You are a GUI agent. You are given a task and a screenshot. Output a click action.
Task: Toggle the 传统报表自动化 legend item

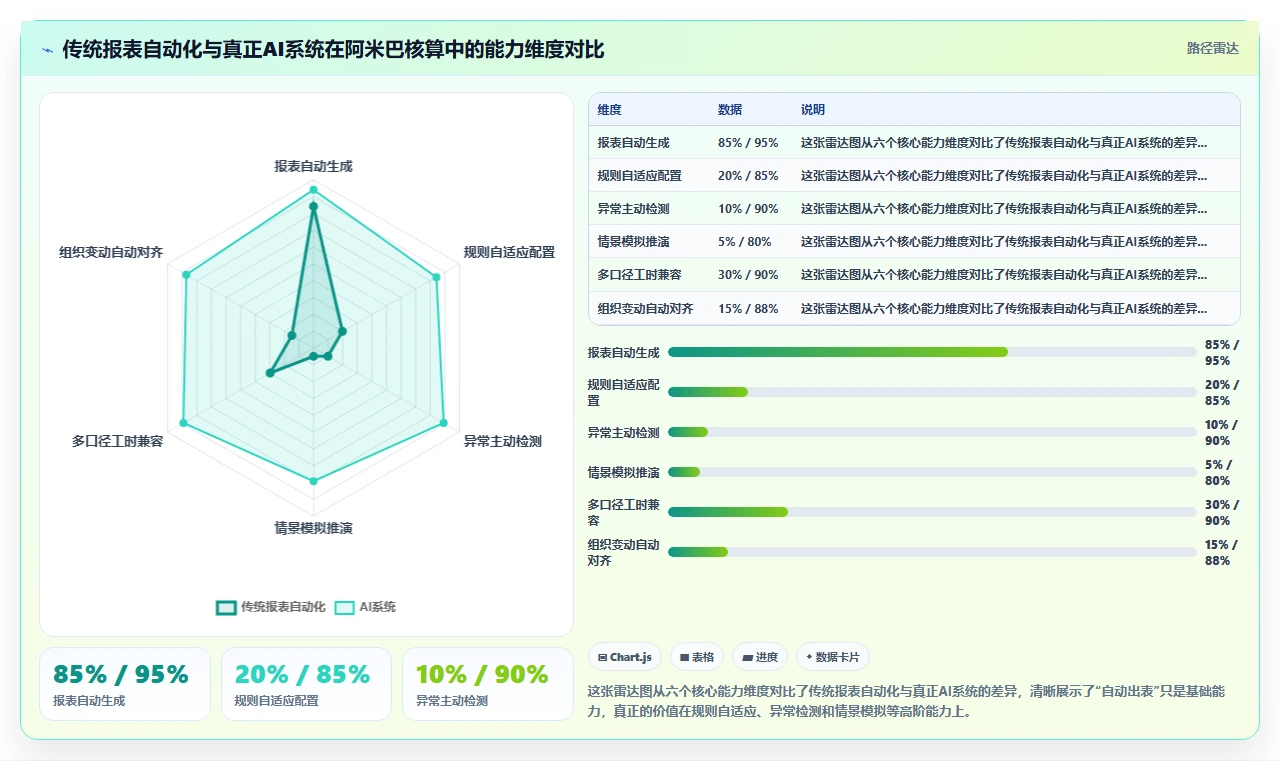coord(271,607)
